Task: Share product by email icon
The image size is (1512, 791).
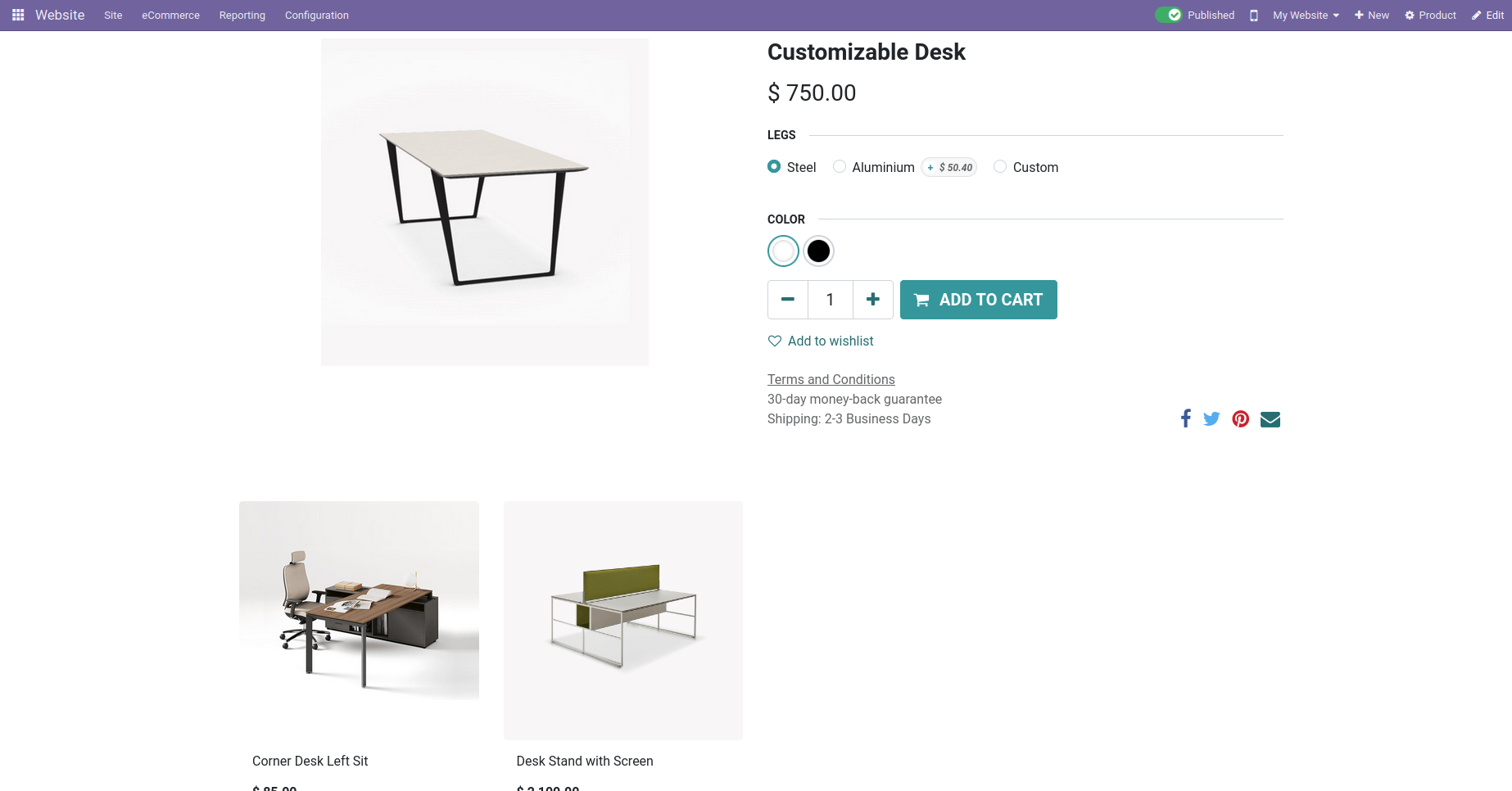Action: pos(1270,419)
